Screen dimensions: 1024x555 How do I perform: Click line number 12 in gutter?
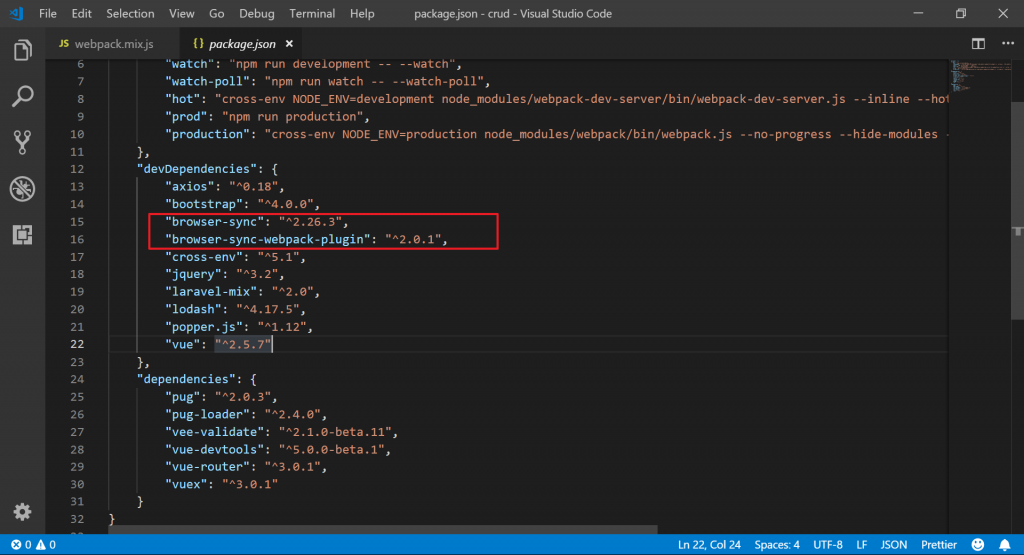(x=77, y=169)
